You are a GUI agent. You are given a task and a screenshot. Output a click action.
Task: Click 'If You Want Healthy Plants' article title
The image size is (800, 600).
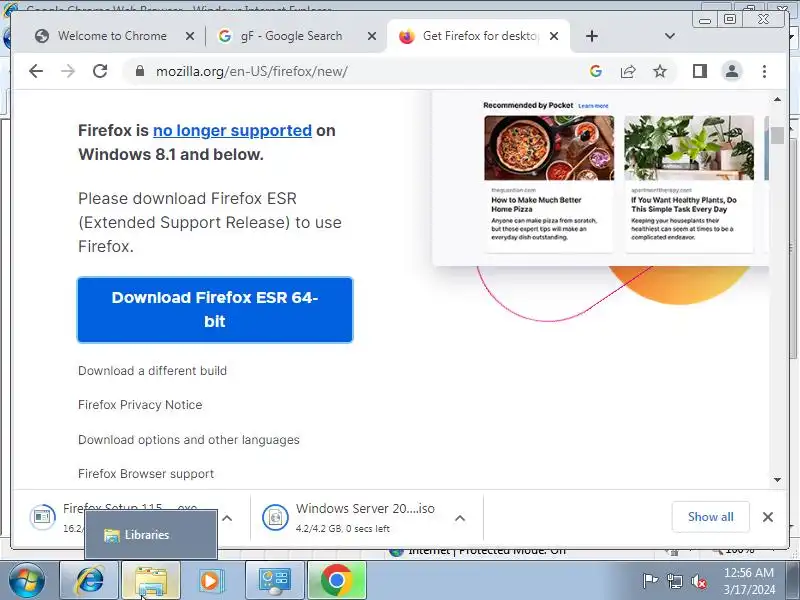[x=684, y=205]
